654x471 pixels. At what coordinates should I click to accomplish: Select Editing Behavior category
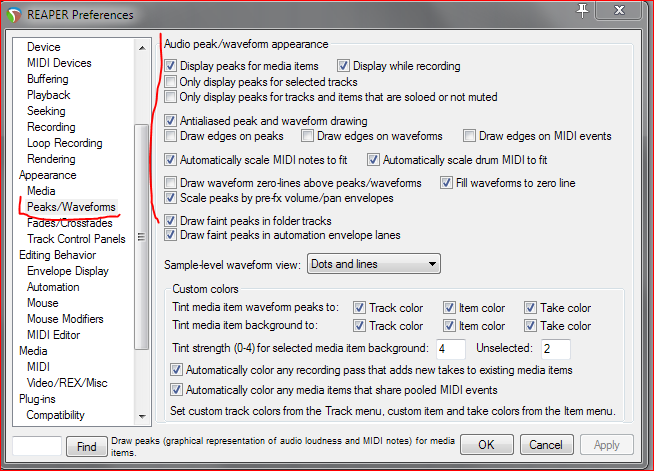[58, 254]
